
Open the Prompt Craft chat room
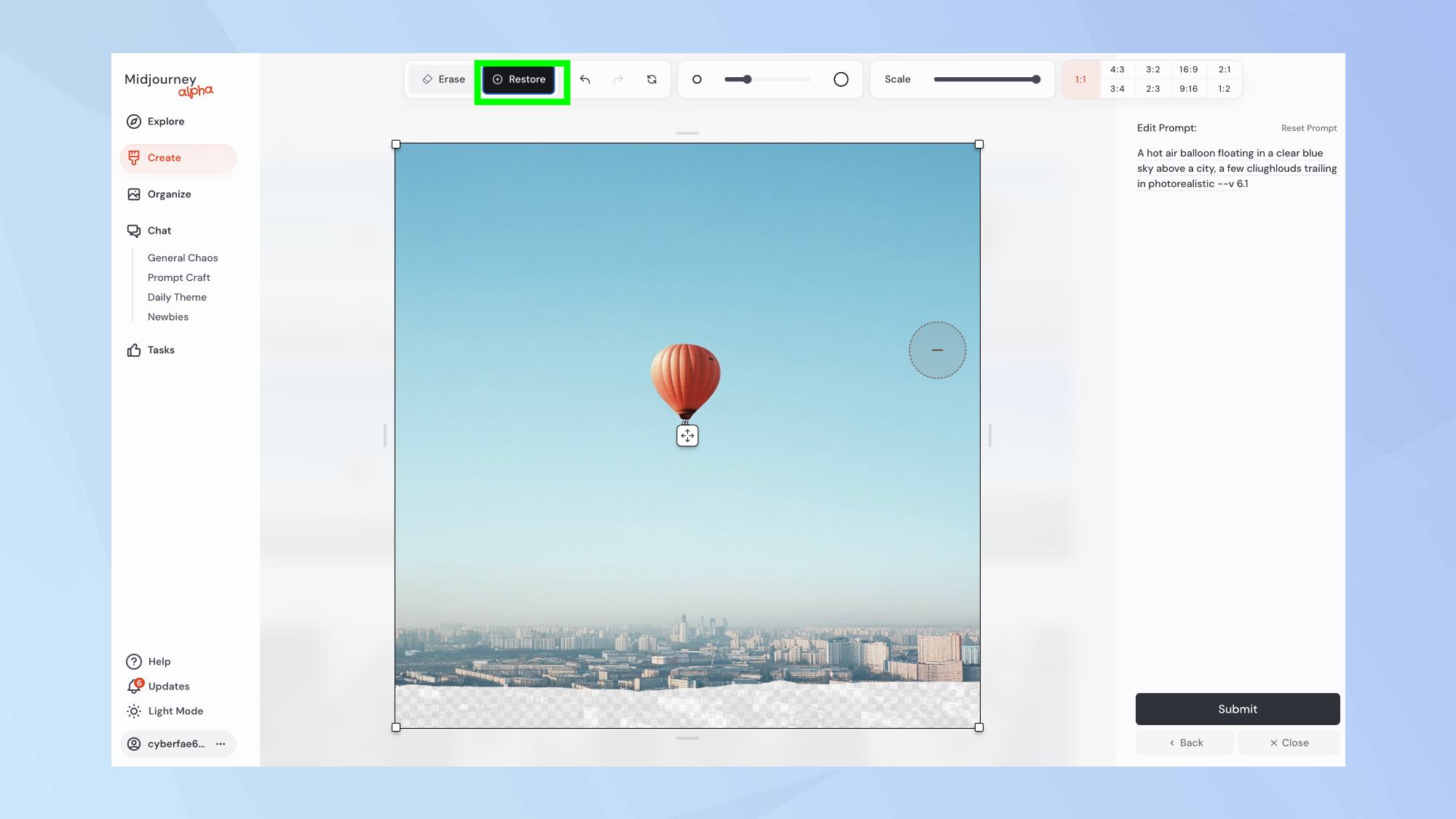tap(178, 277)
